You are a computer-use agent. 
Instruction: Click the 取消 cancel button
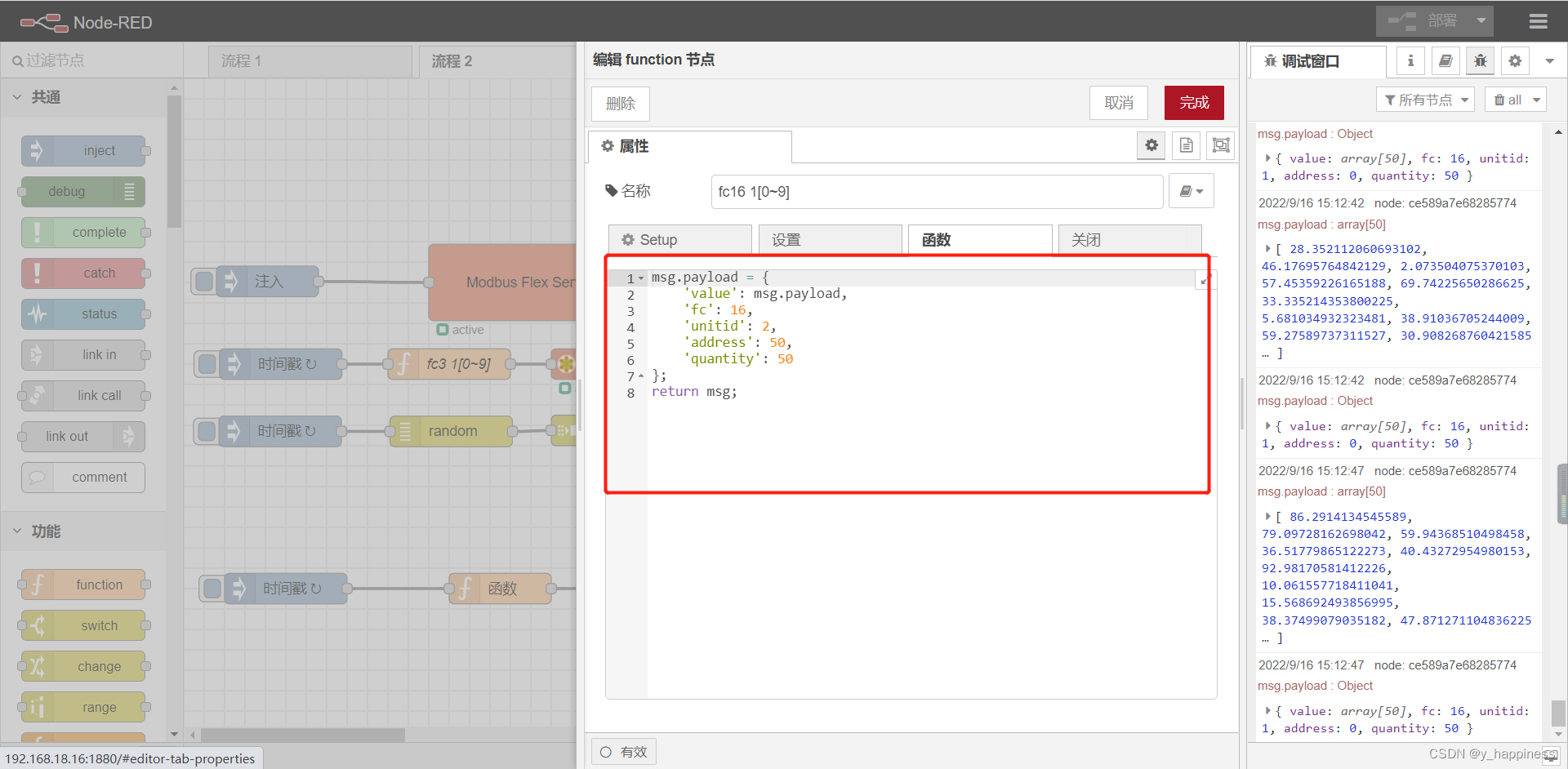click(x=1119, y=103)
